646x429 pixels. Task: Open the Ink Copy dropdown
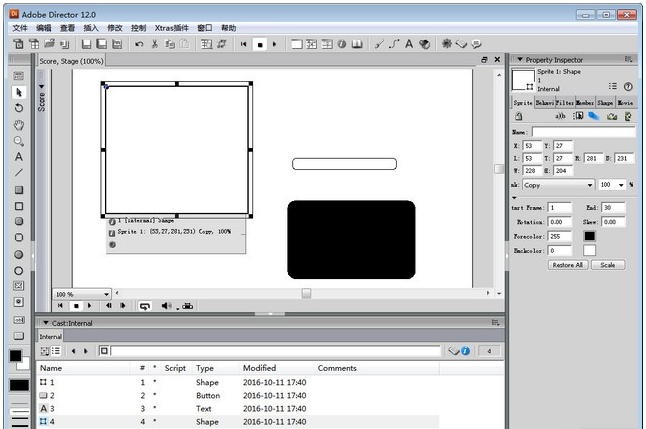558,185
